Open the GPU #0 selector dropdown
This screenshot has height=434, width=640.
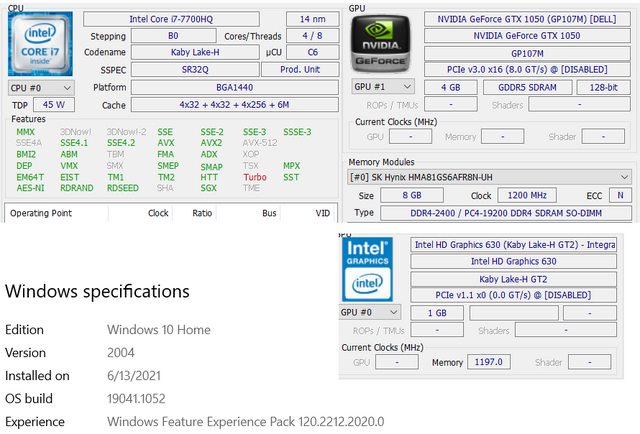pyautogui.click(x=370, y=312)
